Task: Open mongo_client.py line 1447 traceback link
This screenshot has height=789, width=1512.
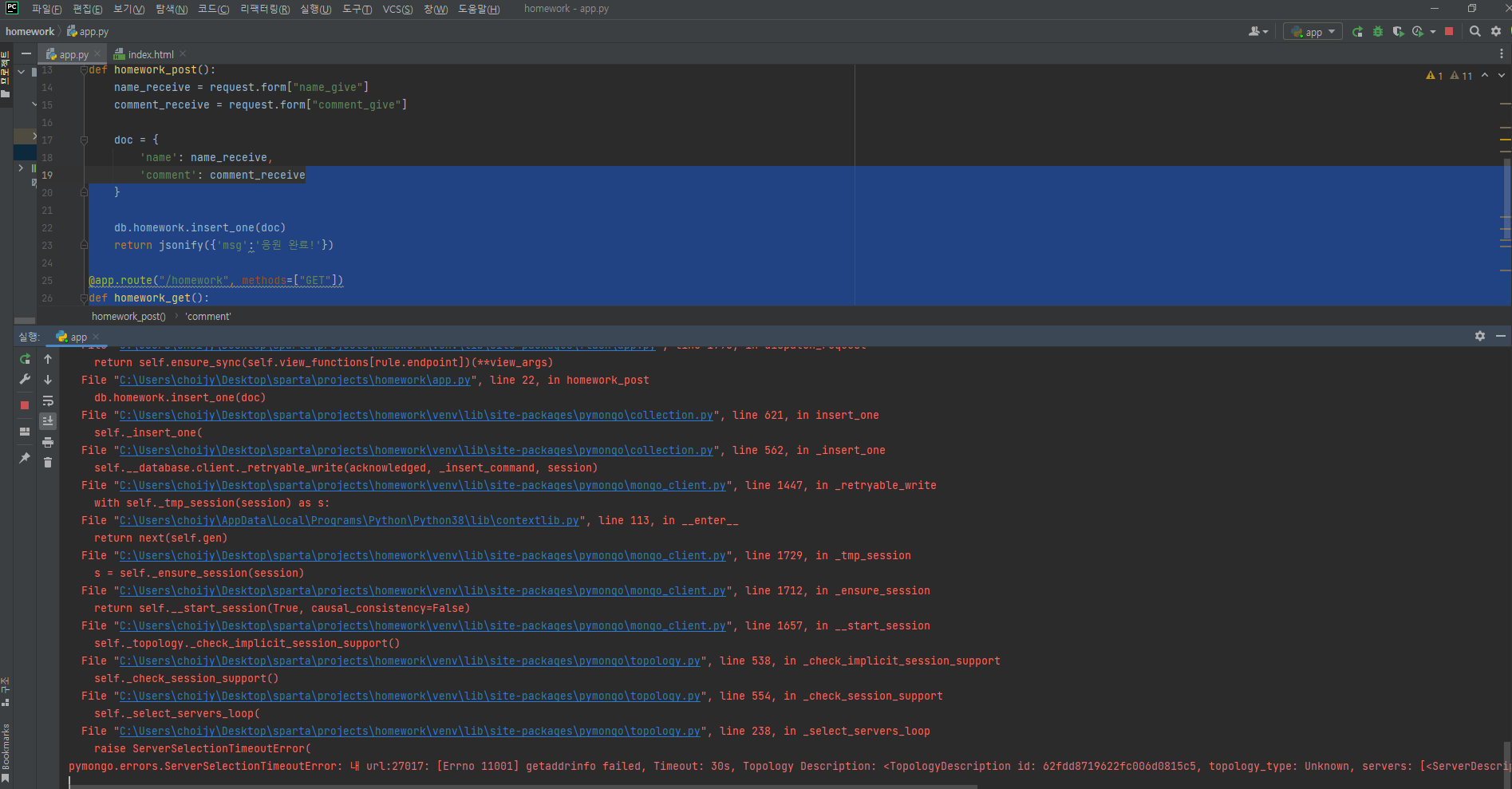Action: pos(423,486)
